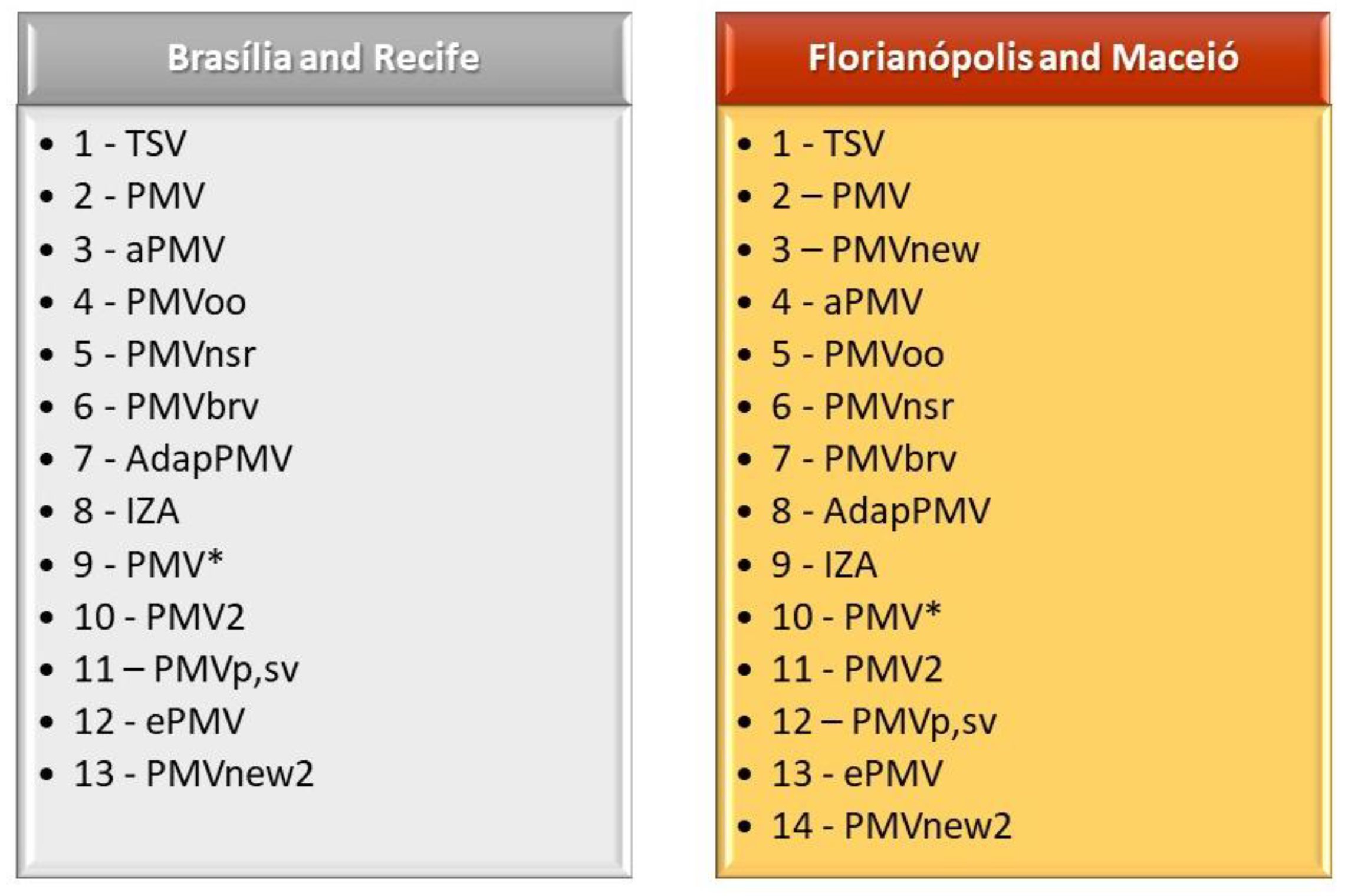Choose 14 - PMVnew2 in the orange list

(x=892, y=825)
